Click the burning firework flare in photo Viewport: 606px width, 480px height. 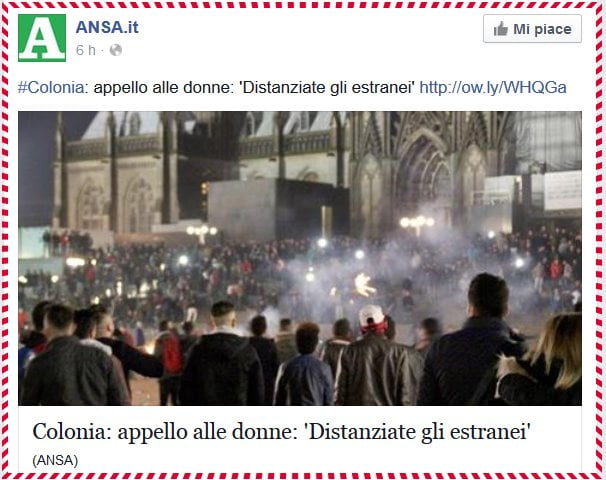(364, 285)
